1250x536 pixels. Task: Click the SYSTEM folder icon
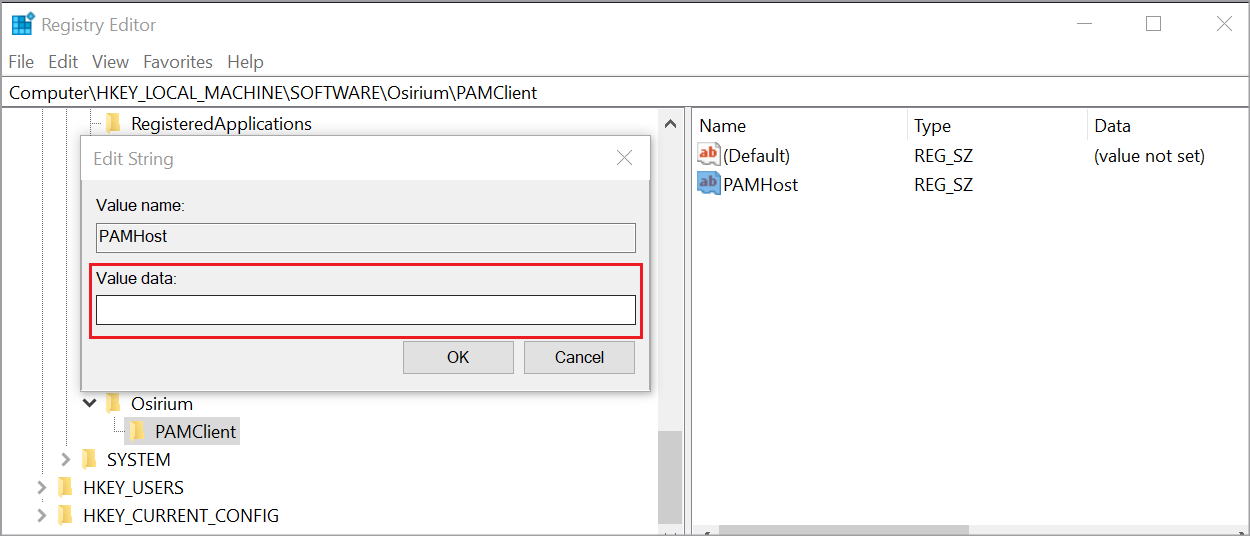[x=89, y=459]
